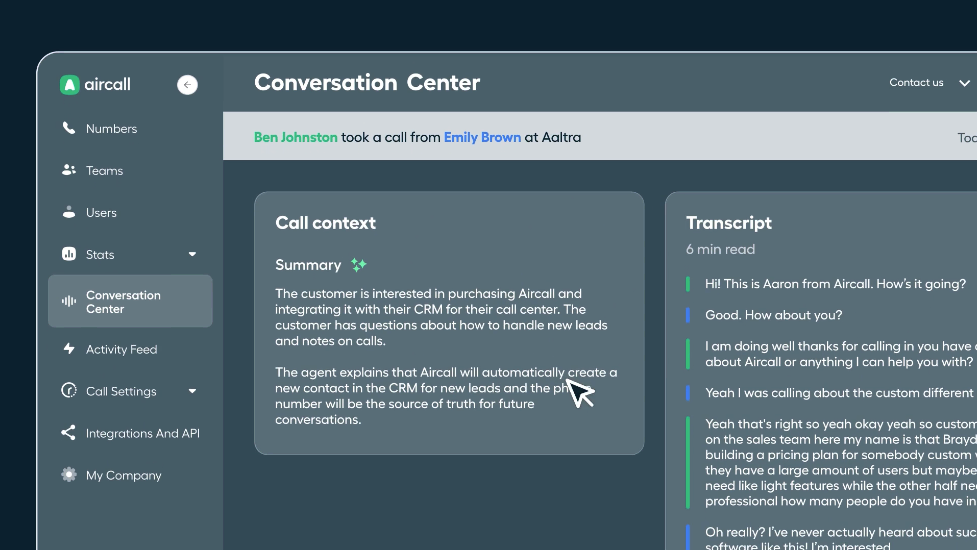Collapse sidebar with the back arrow button
This screenshot has height=550, width=977.
coord(187,85)
